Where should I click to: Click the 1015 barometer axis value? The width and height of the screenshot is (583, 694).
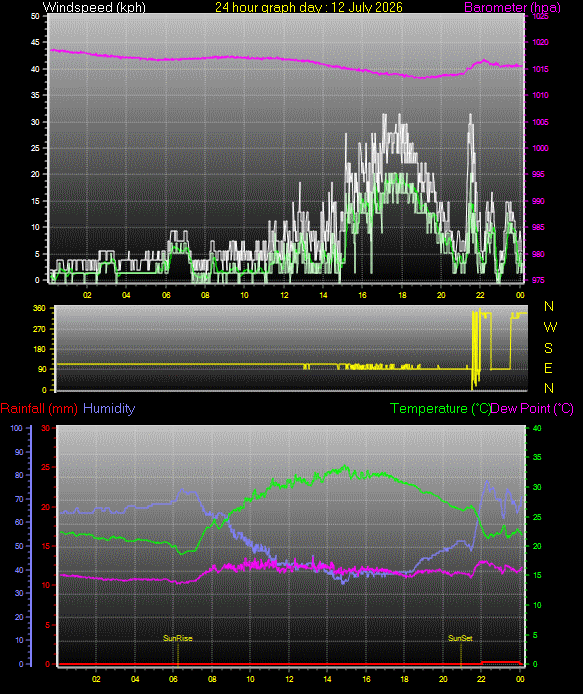(x=540, y=69)
